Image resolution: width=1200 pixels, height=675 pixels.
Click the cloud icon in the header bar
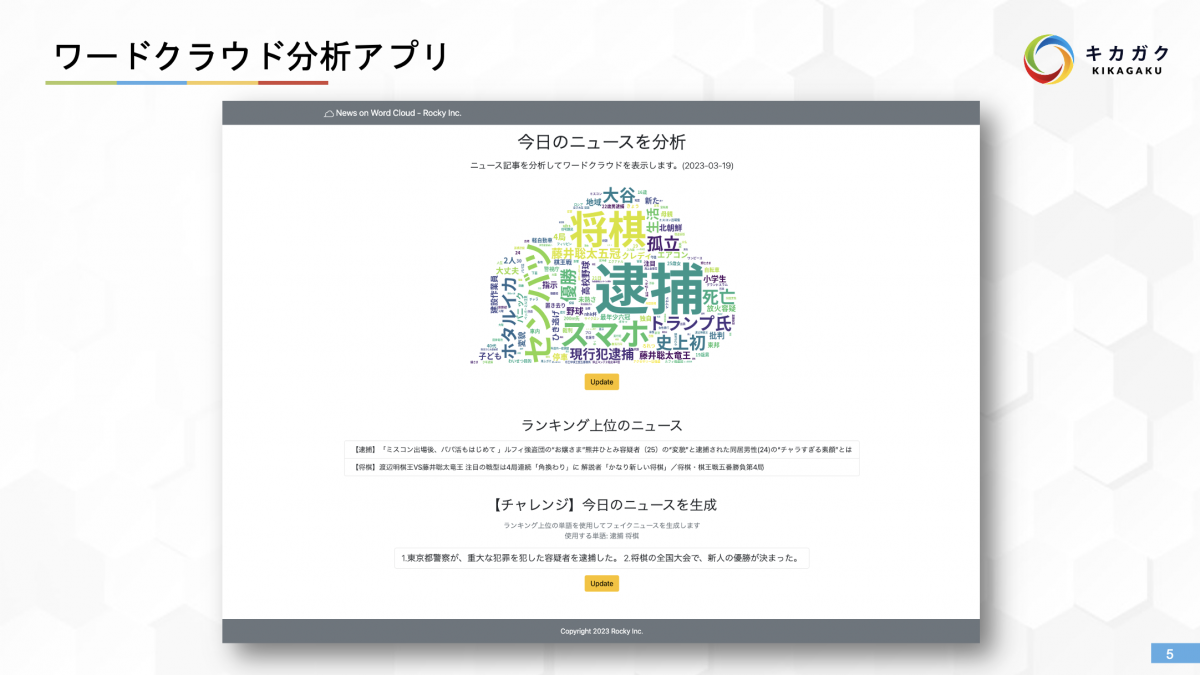point(329,112)
